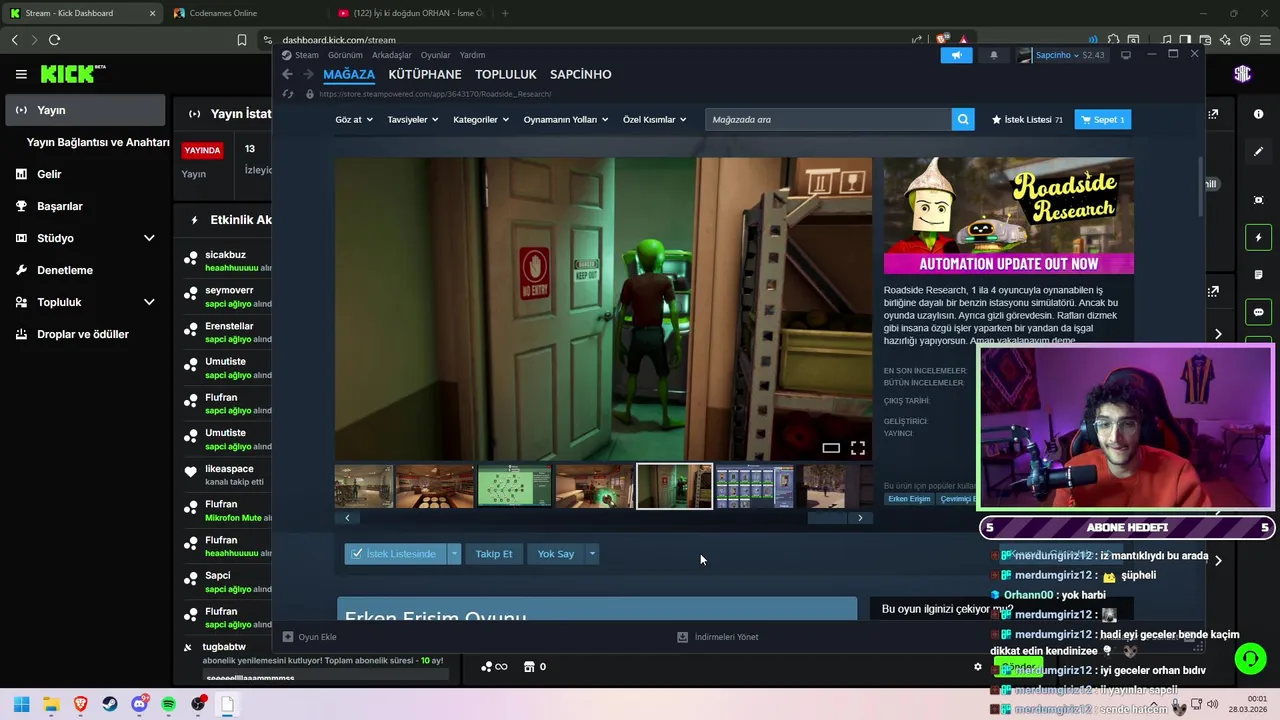Open the wishlist options dropdown arrow
1280x720 pixels.
point(454,554)
